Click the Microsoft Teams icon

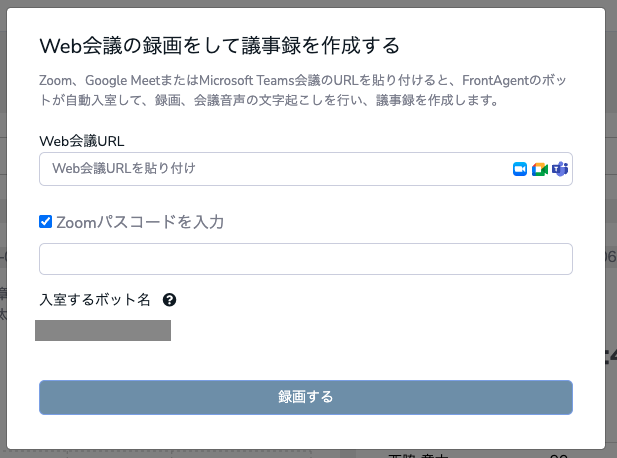pyautogui.click(x=560, y=169)
